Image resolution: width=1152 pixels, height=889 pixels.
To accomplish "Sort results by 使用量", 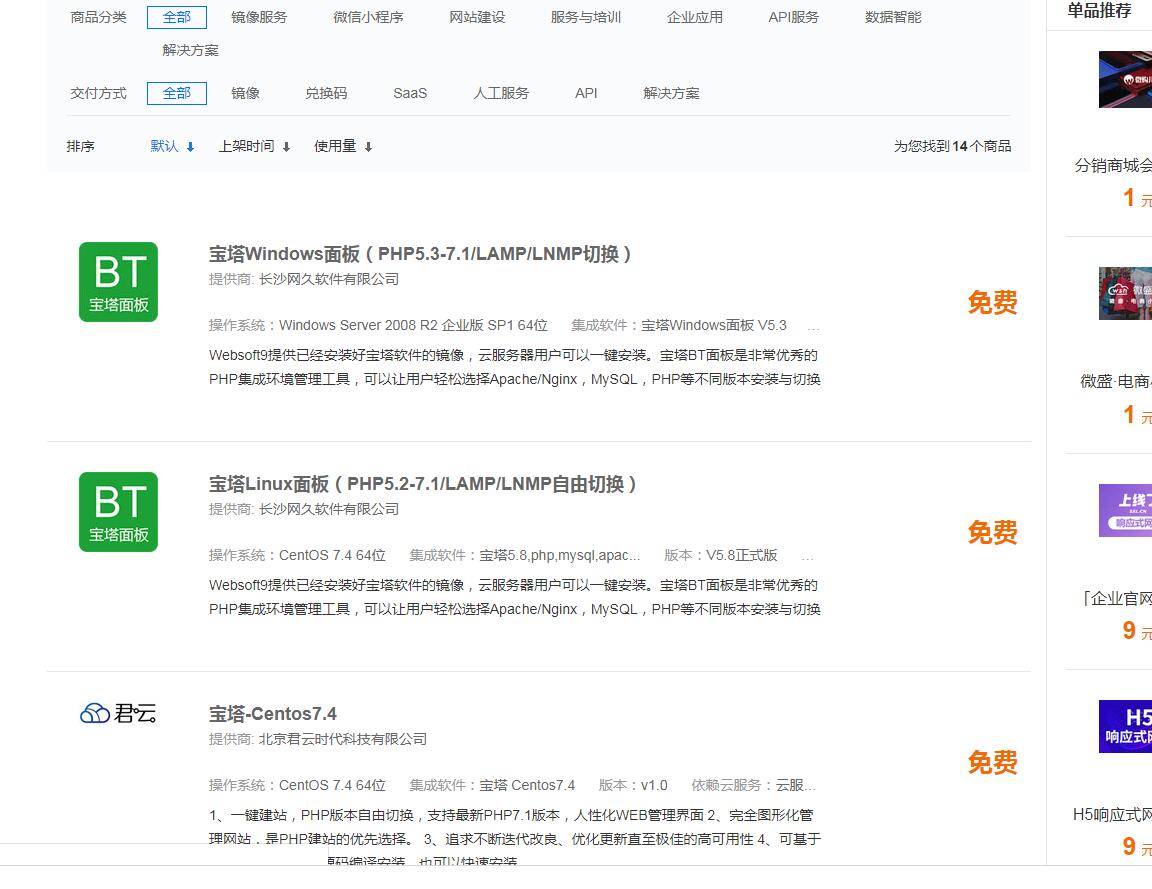I will (x=335, y=146).
